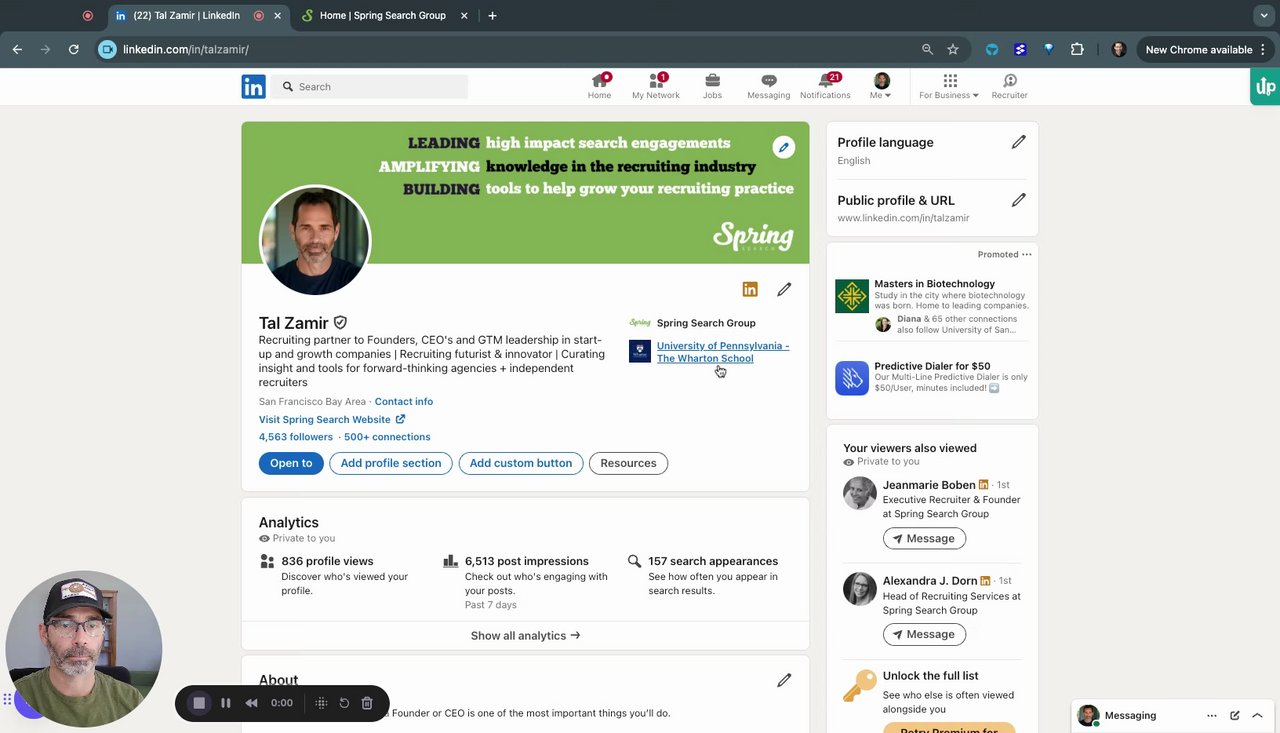Viewport: 1280px width, 733px height.
Task: Visit Spring Search Website link
Action: (332, 419)
